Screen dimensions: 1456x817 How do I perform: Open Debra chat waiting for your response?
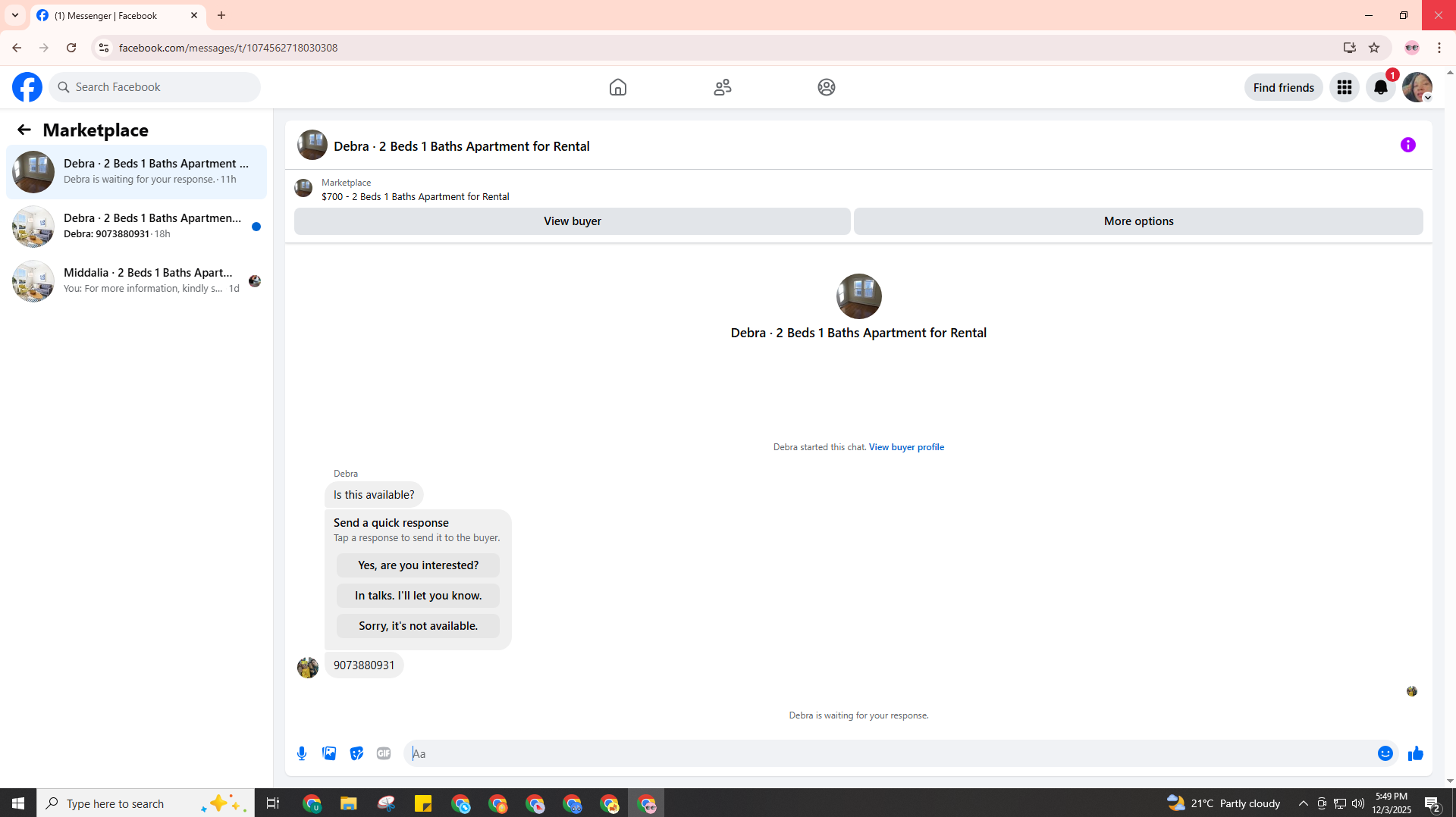[136, 172]
